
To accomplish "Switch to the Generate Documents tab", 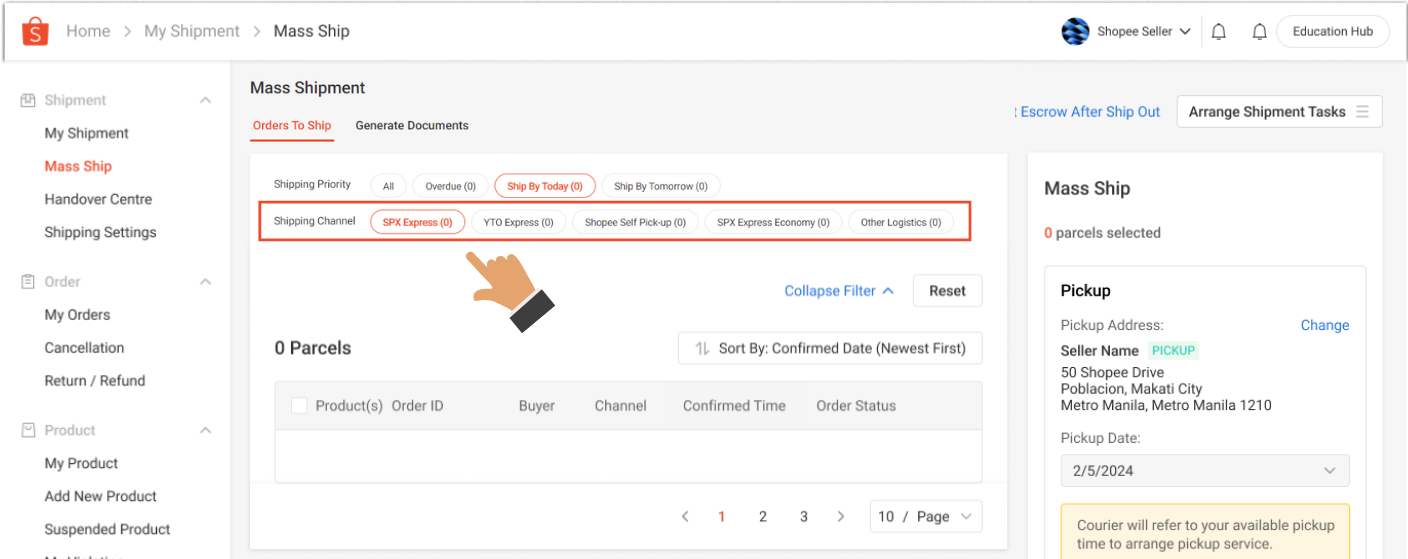I will 412,125.
